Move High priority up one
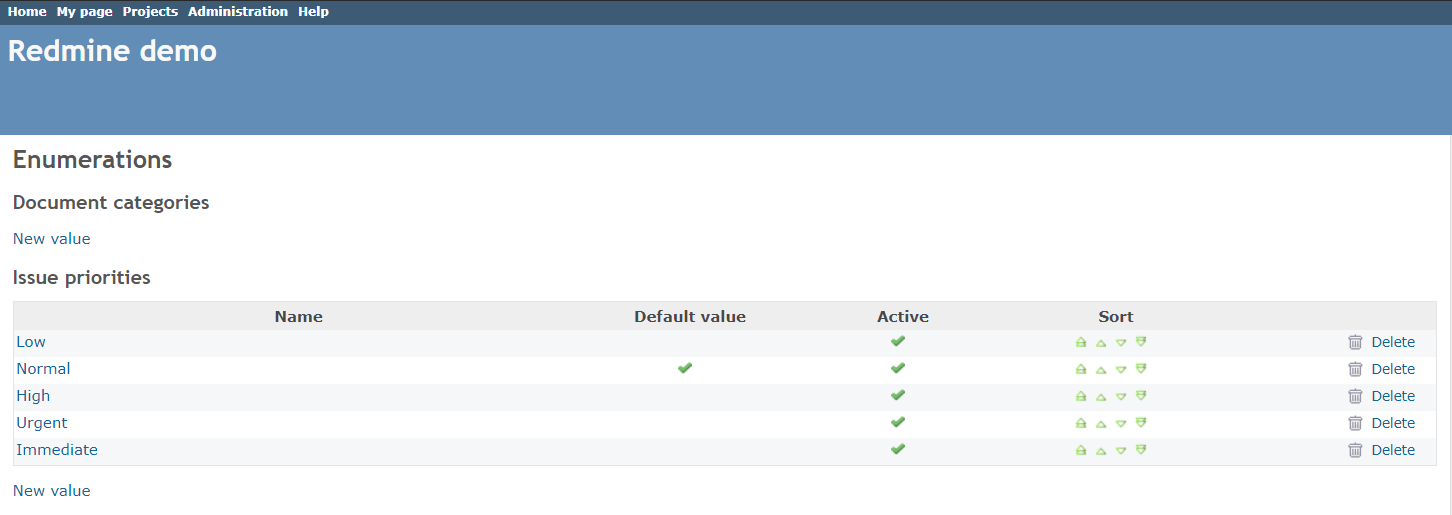This screenshot has width=1452, height=515. 1101,396
